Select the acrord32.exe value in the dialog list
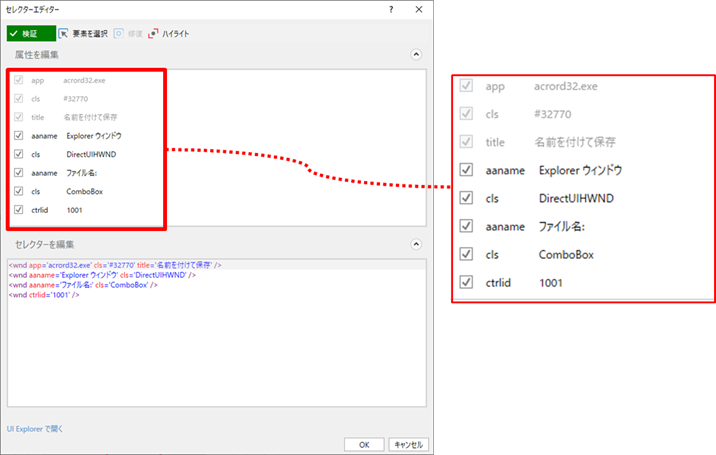This screenshot has width=716, height=455. click(x=84, y=80)
